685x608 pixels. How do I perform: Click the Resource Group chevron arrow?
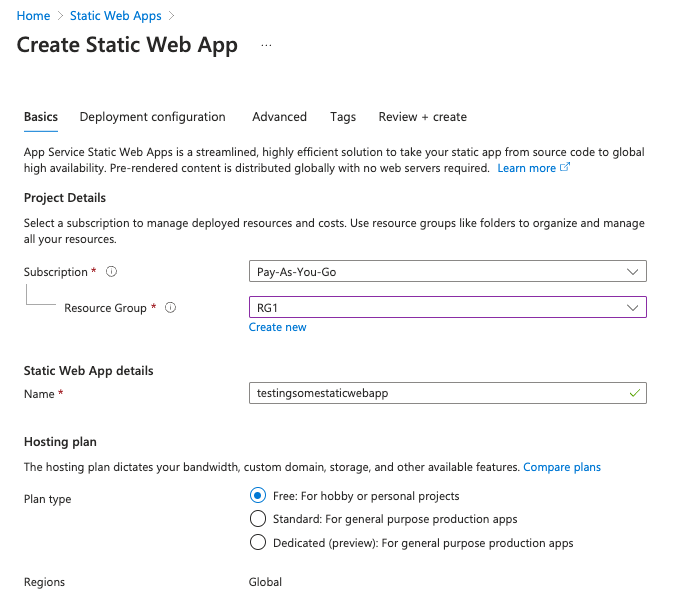(x=632, y=308)
